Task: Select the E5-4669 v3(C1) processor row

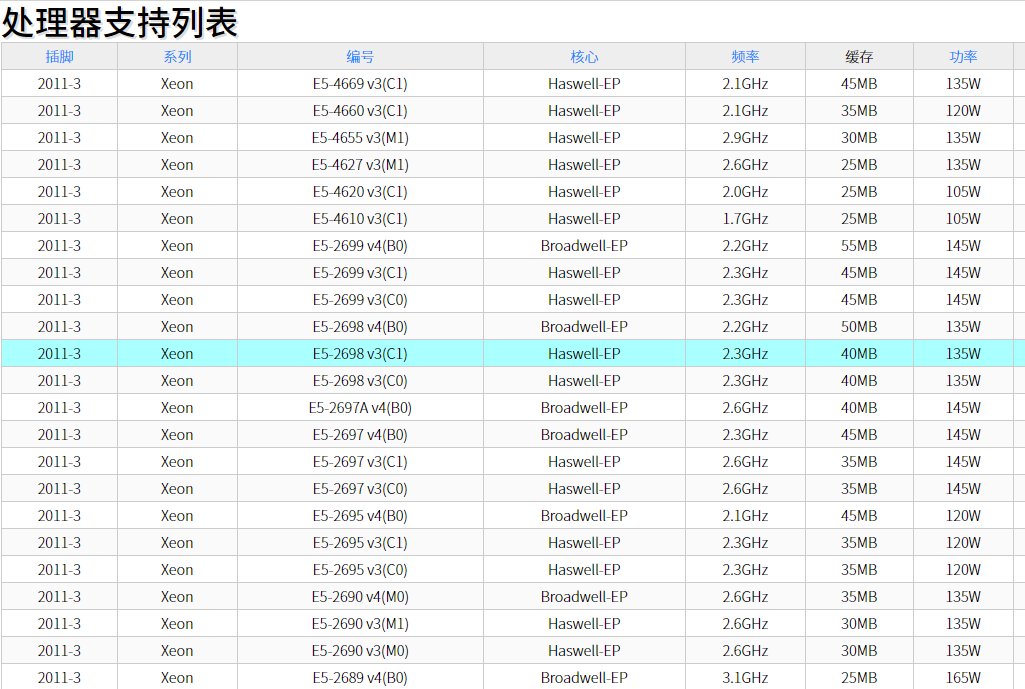Action: 360,83
